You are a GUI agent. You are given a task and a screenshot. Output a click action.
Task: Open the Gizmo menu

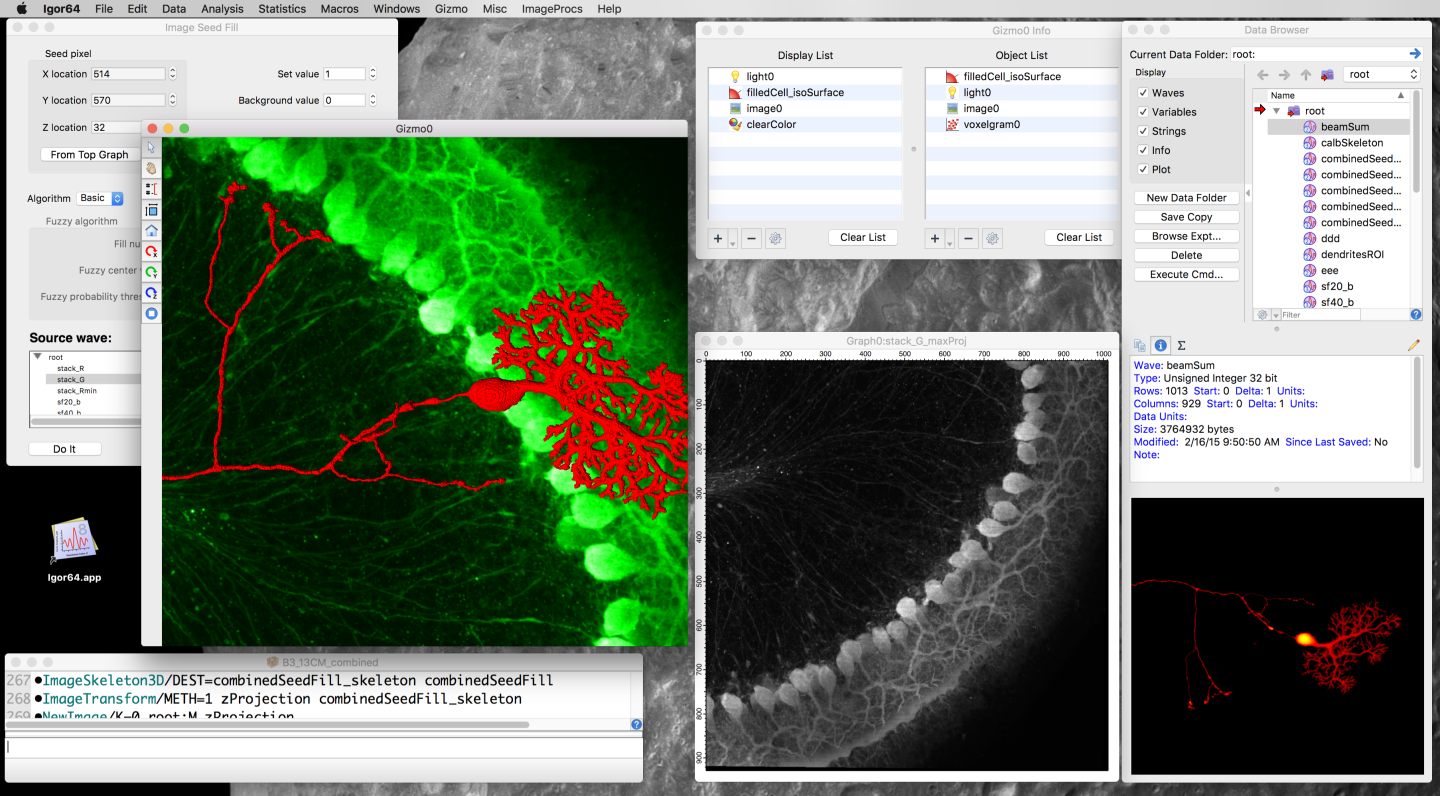click(451, 9)
